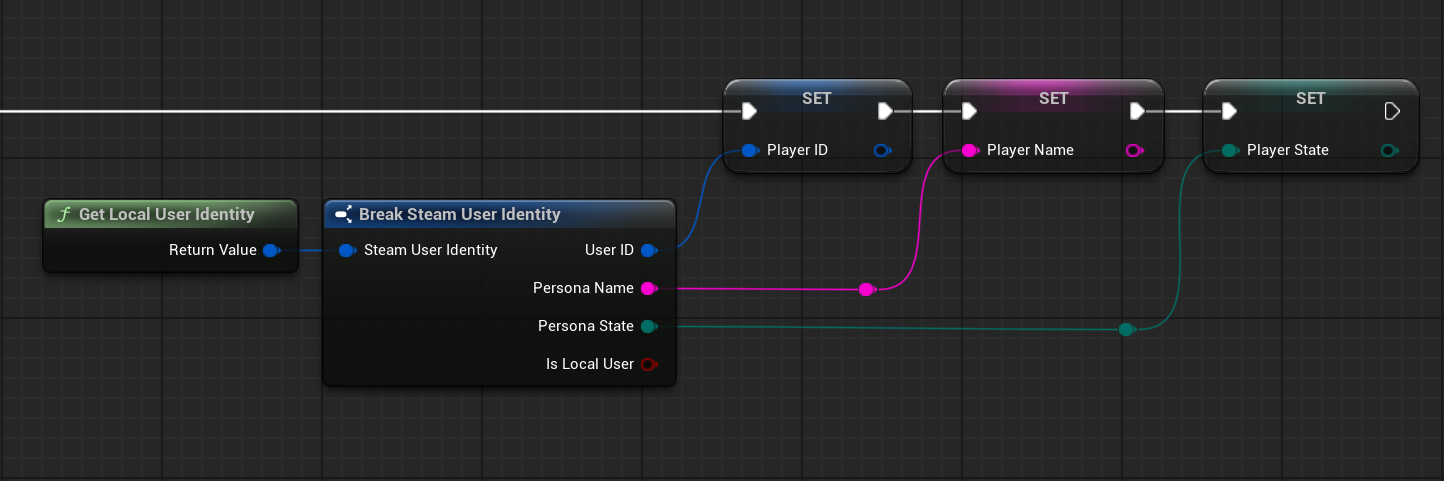1444x481 pixels.
Task: Click the Player Name input pin
Action: pyautogui.click(x=969, y=150)
